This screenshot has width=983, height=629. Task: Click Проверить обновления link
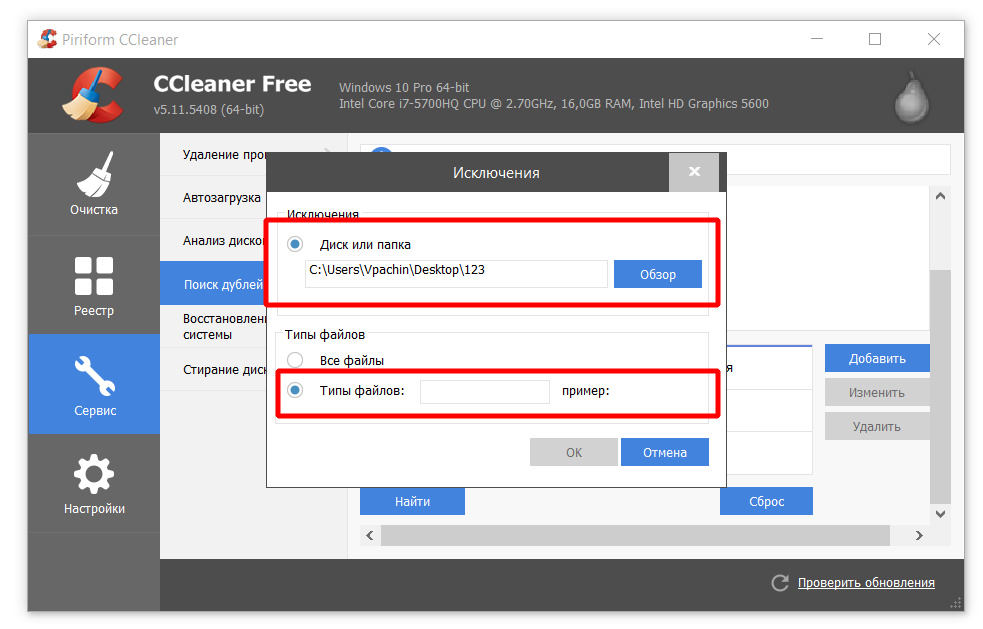point(865,583)
